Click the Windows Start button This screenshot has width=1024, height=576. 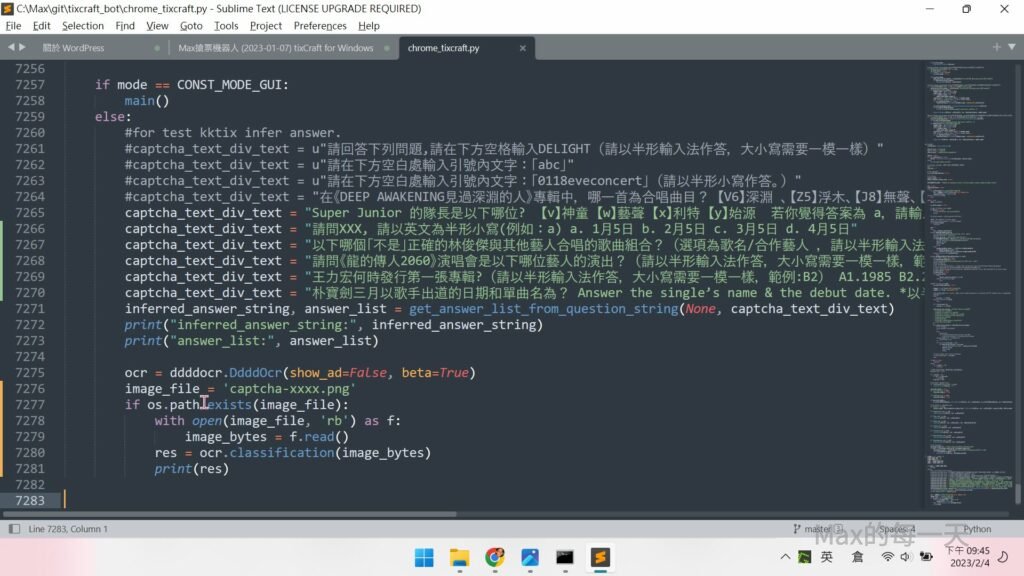(424, 557)
